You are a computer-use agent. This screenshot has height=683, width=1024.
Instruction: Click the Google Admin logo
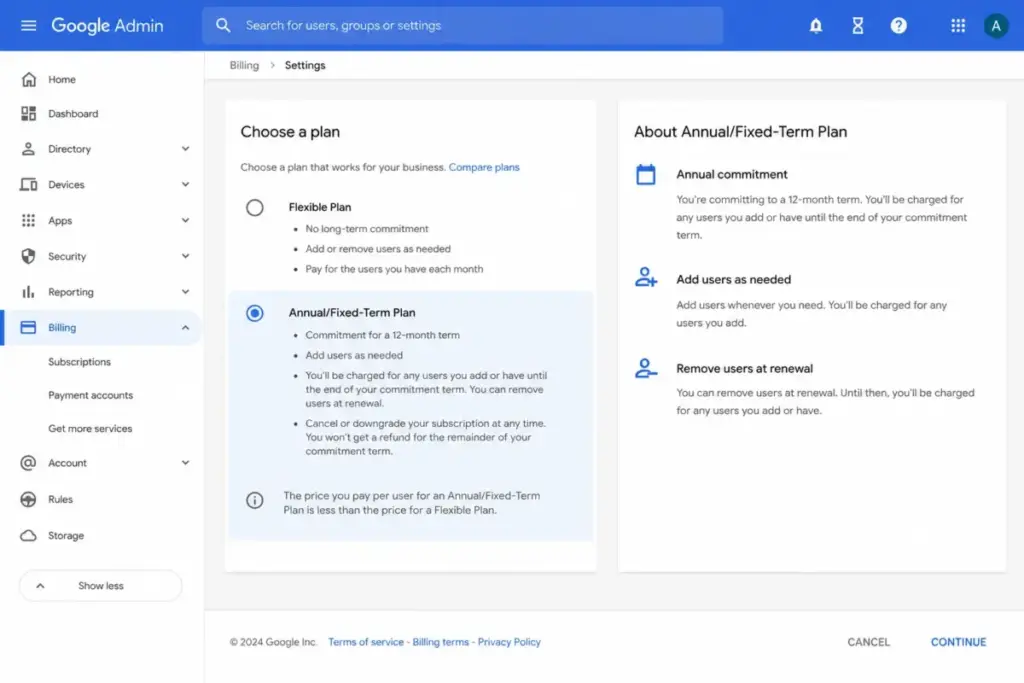[107, 25]
